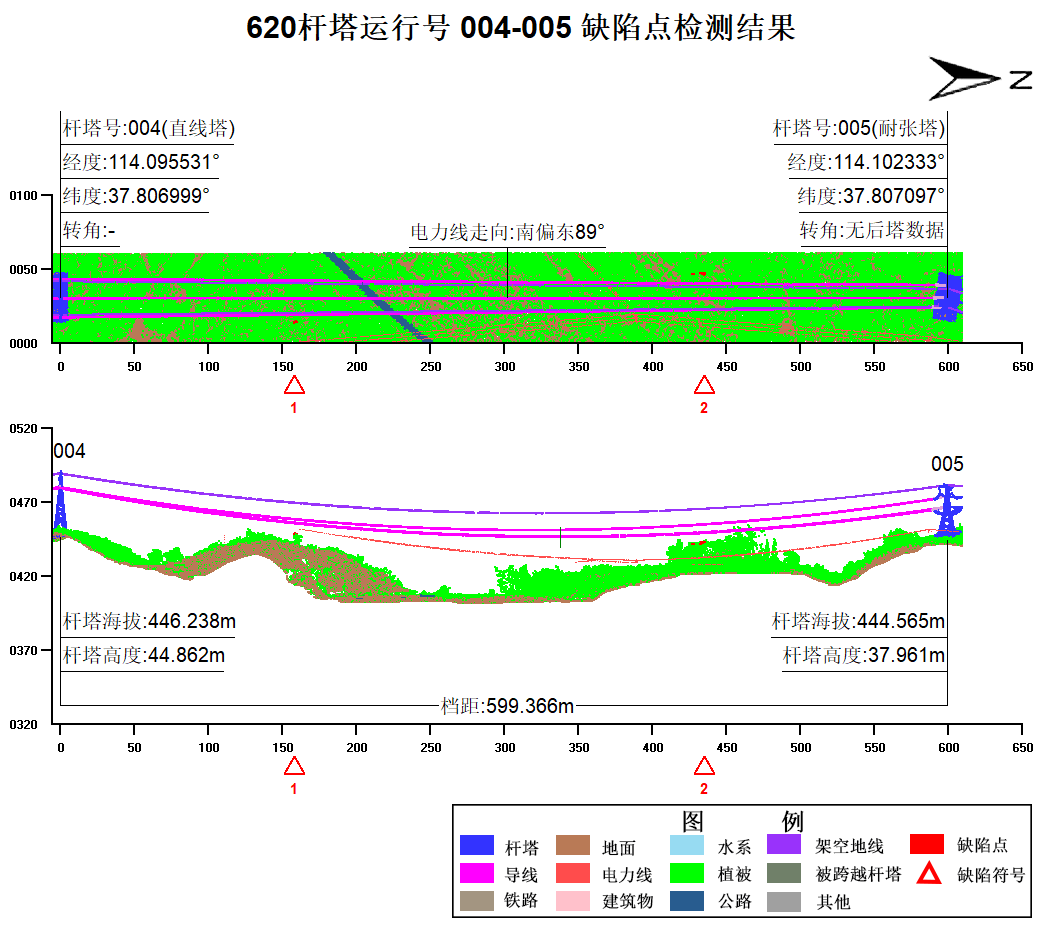1043x928 pixels.
Task: Click the gray 其他 legend swatch
Action: (784, 901)
